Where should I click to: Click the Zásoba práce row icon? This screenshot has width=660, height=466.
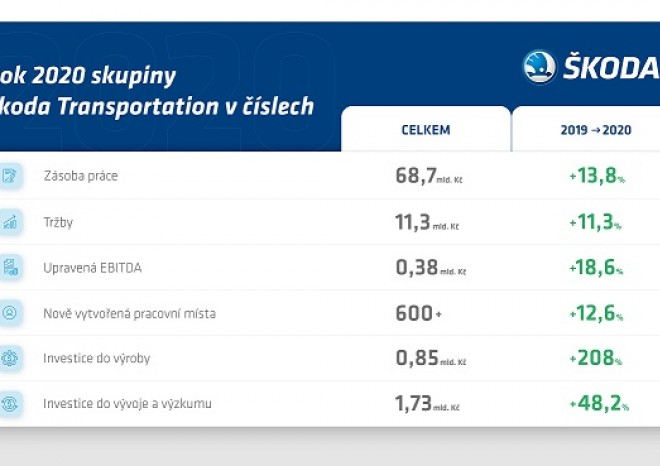click(x=10, y=176)
